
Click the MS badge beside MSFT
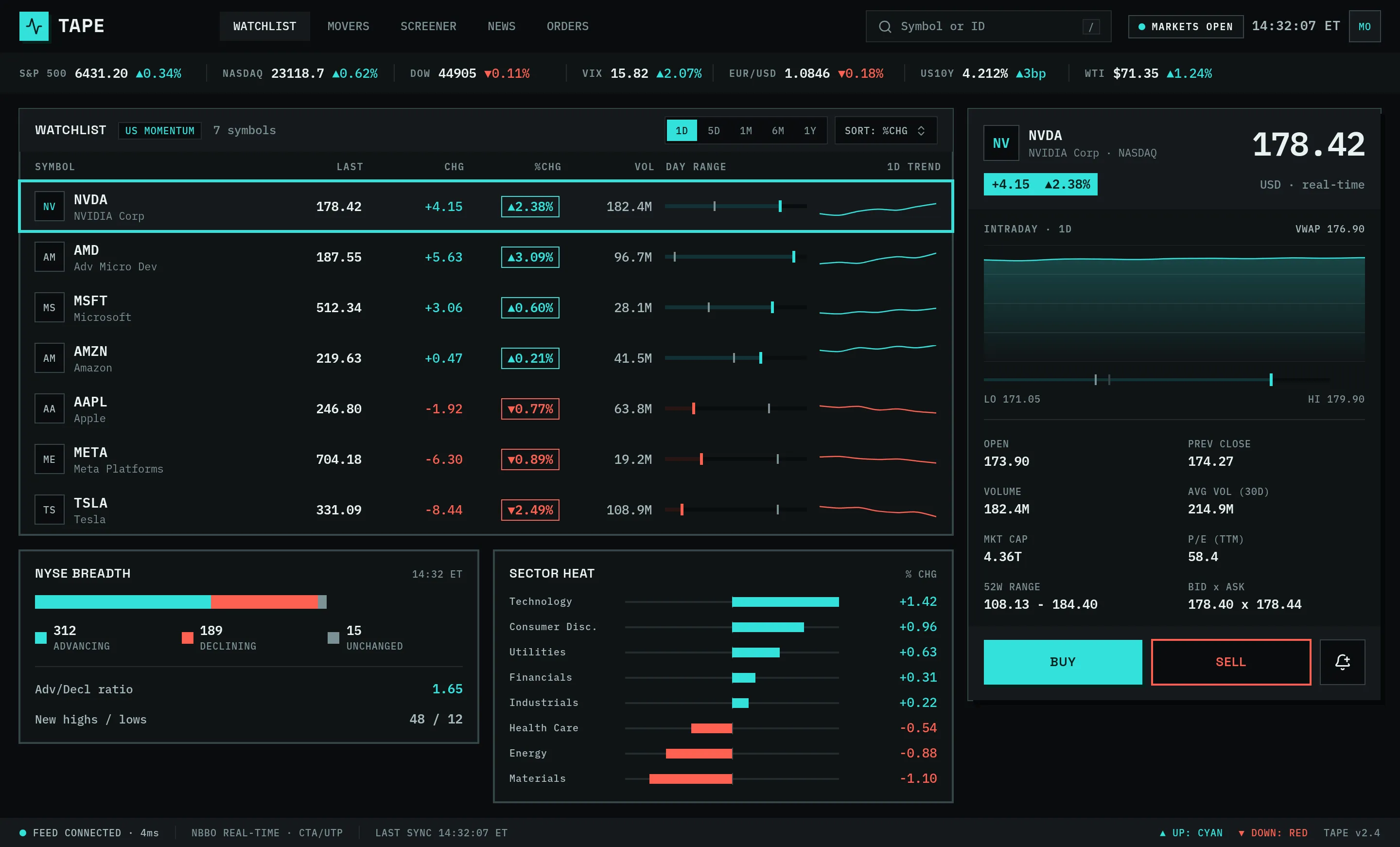click(50, 307)
